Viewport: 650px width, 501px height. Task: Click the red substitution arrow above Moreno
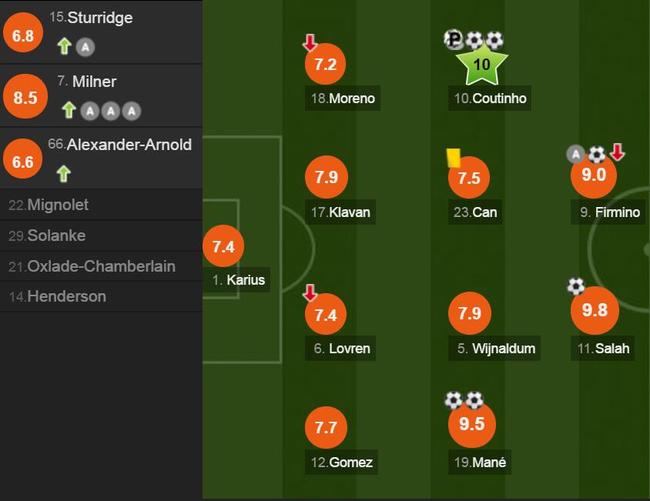click(310, 42)
